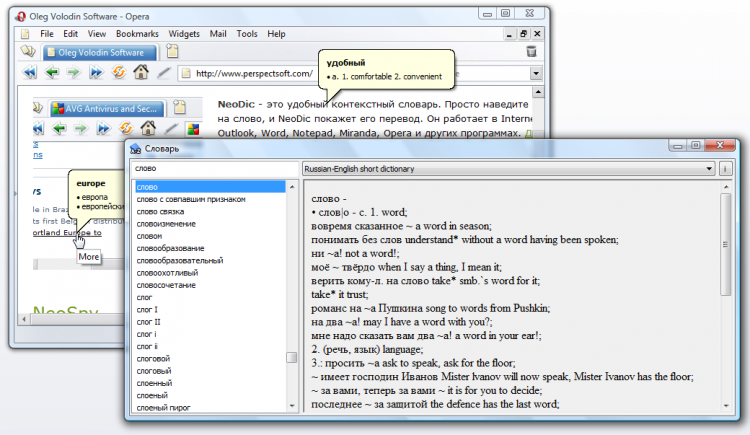Image resolution: width=750 pixels, height=435 pixels.
Task: Open the Bookmarks menu
Action: click(137, 34)
